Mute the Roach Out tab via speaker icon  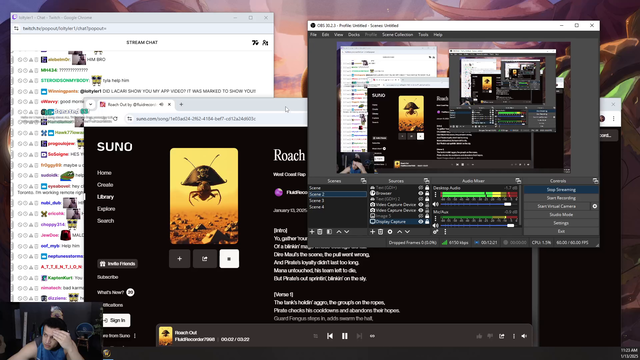pyautogui.click(x=161, y=104)
